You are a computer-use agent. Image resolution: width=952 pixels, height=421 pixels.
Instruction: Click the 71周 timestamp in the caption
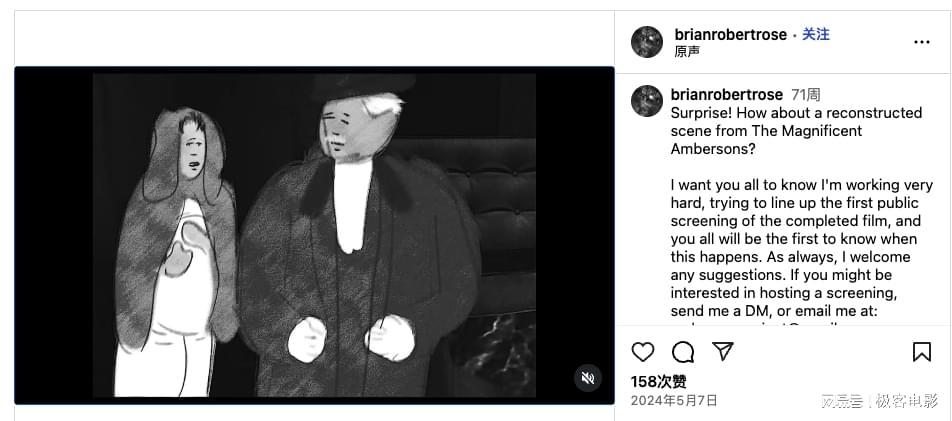(806, 95)
